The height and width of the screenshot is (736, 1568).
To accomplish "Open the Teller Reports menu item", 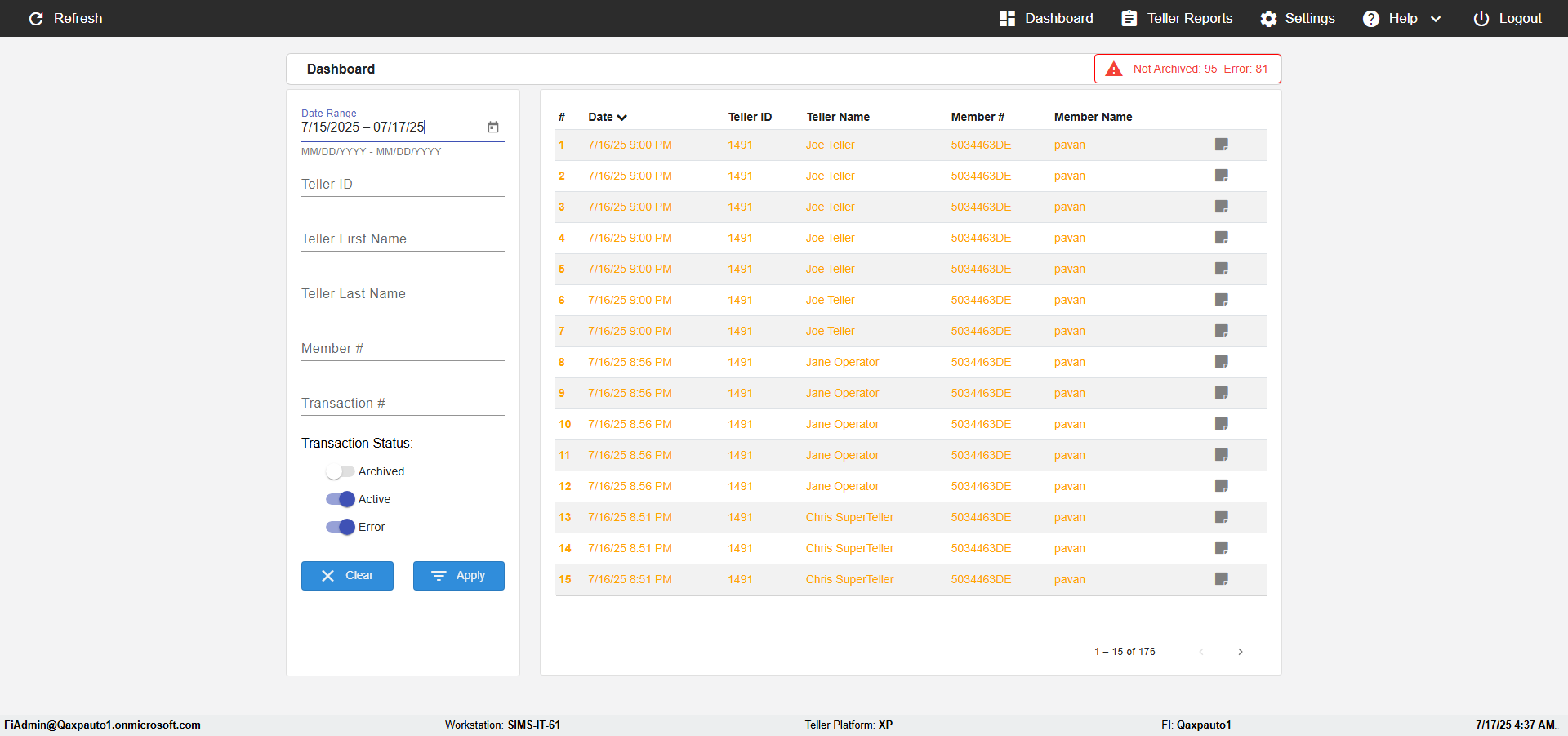I will pyautogui.click(x=1177, y=18).
